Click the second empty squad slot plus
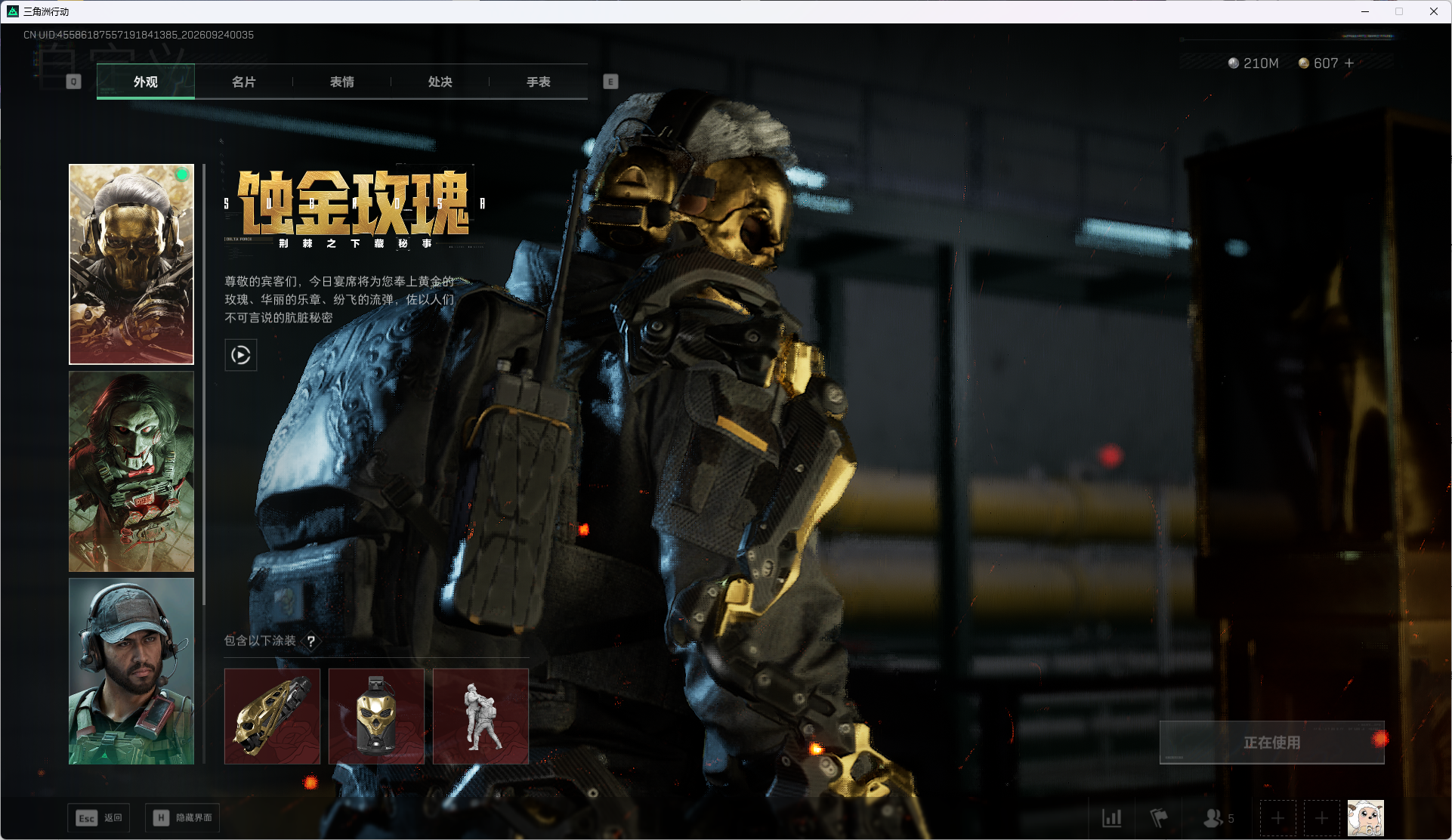Image resolution: width=1452 pixels, height=840 pixels. point(1322,818)
